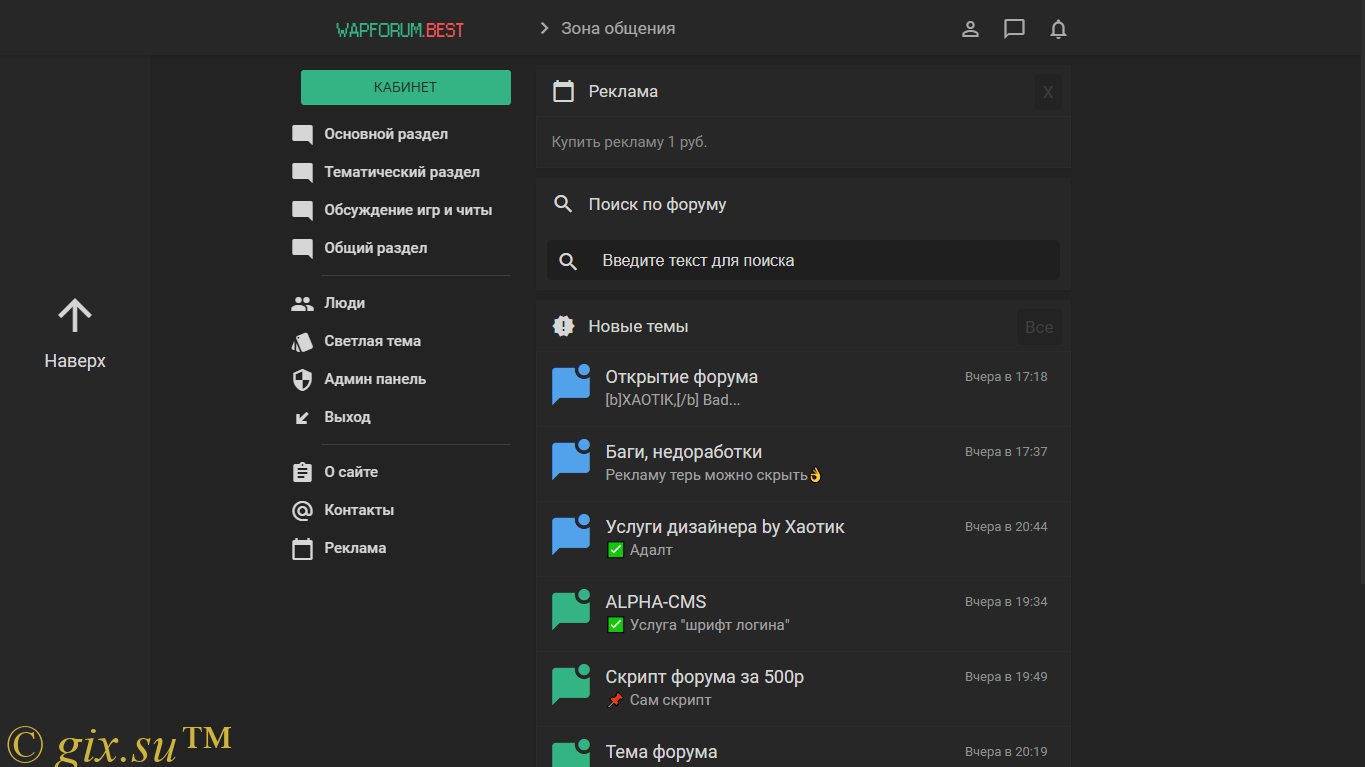Click timestamp Вчера в 19:34

pos(1006,602)
